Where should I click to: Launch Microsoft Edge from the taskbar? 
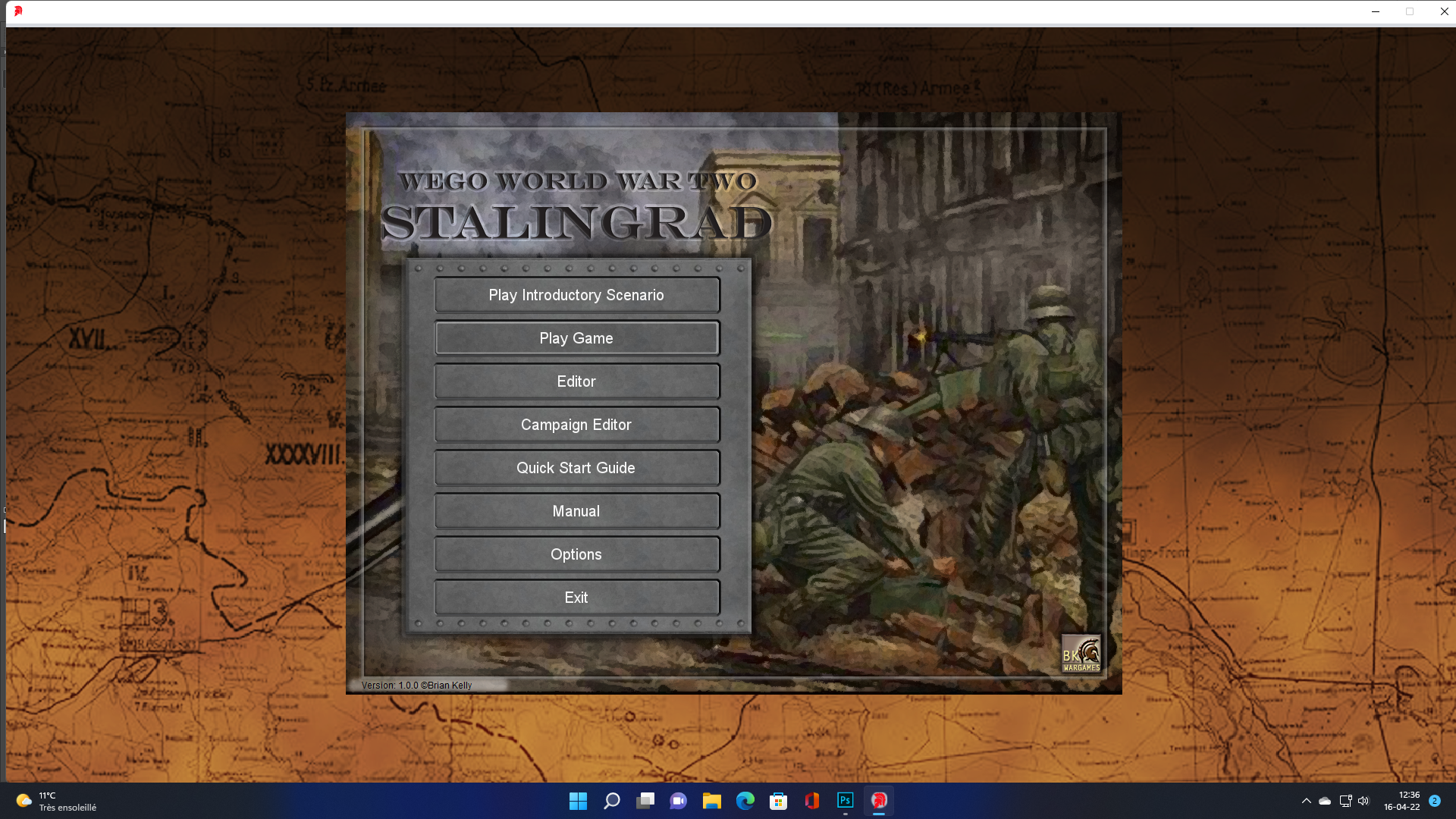745,801
